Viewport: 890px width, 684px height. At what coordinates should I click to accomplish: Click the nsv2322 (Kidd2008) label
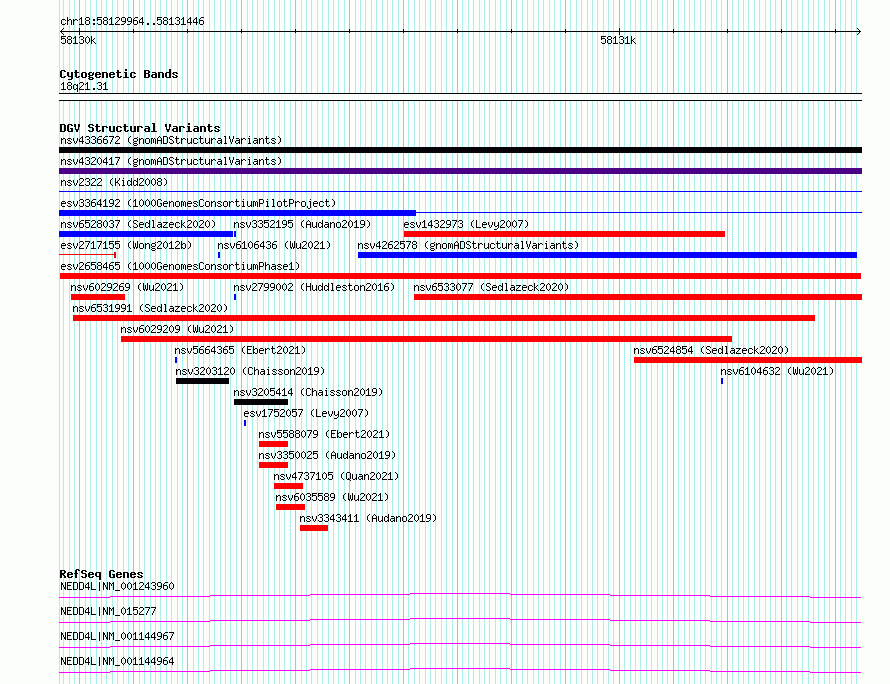[114, 182]
